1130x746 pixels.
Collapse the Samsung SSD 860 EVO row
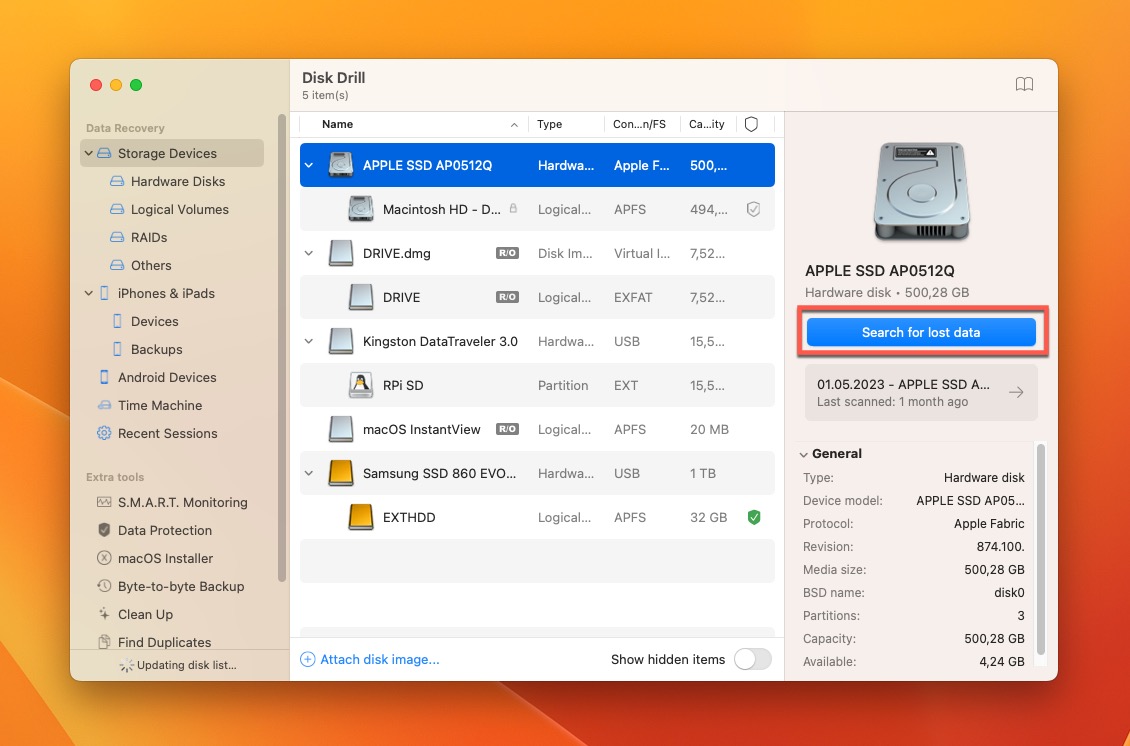309,474
